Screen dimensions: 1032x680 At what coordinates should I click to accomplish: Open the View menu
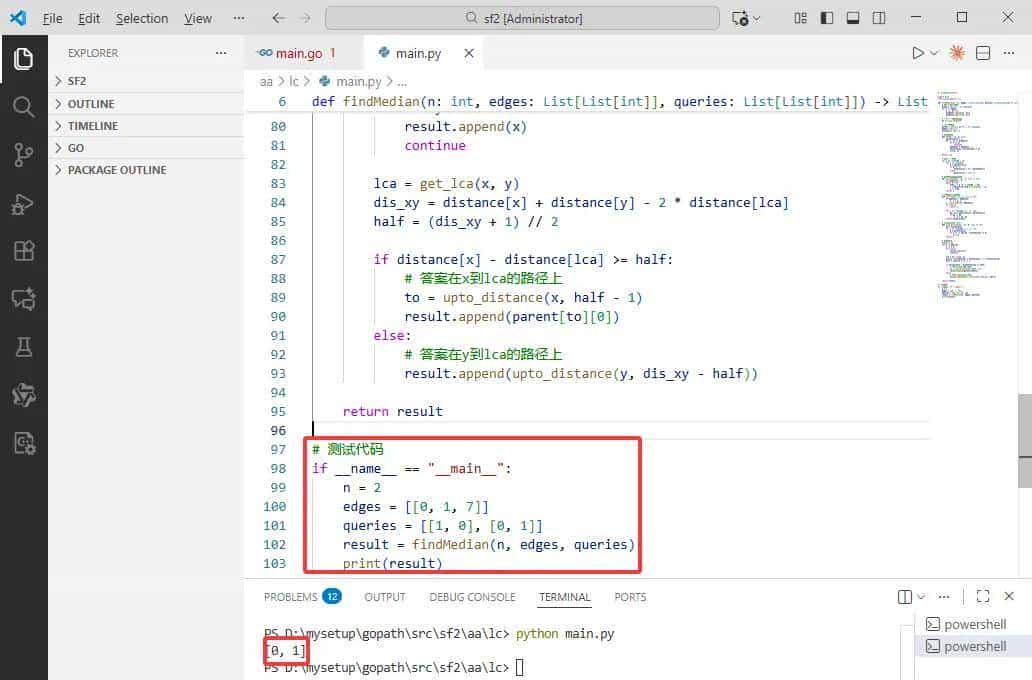coord(197,18)
